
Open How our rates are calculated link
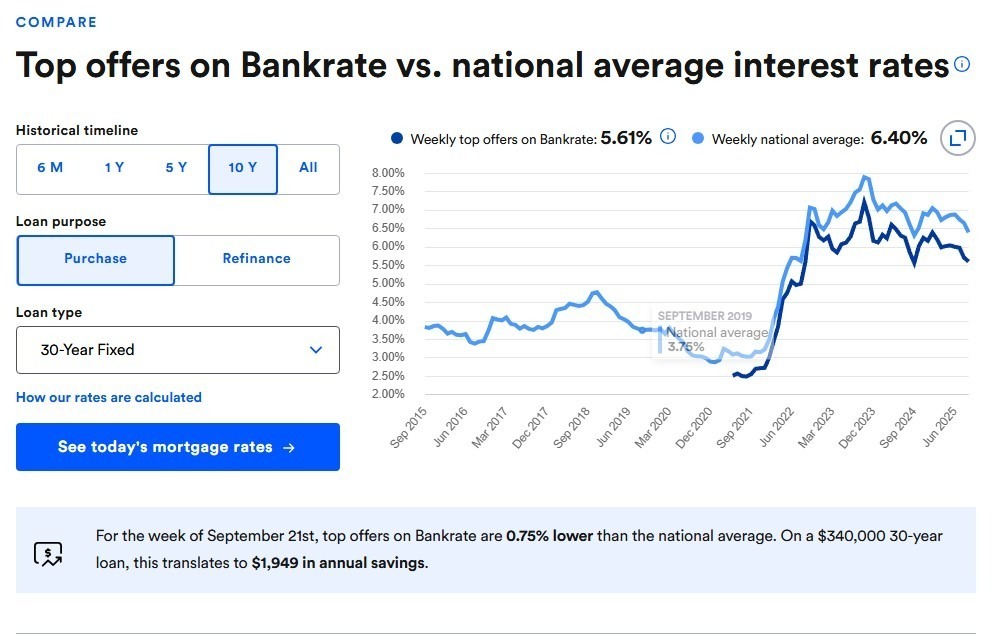coord(109,397)
